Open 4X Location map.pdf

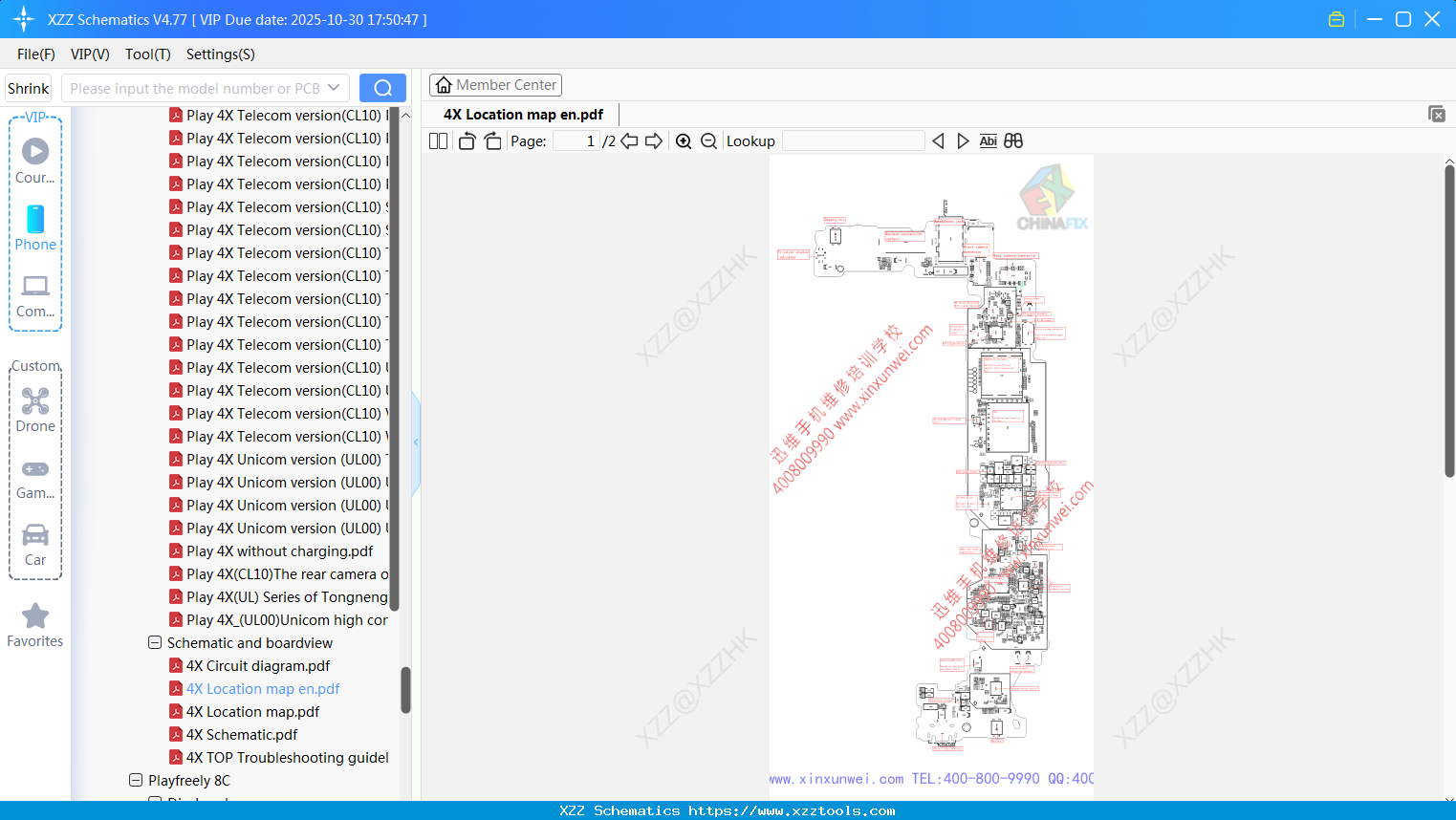coord(252,712)
